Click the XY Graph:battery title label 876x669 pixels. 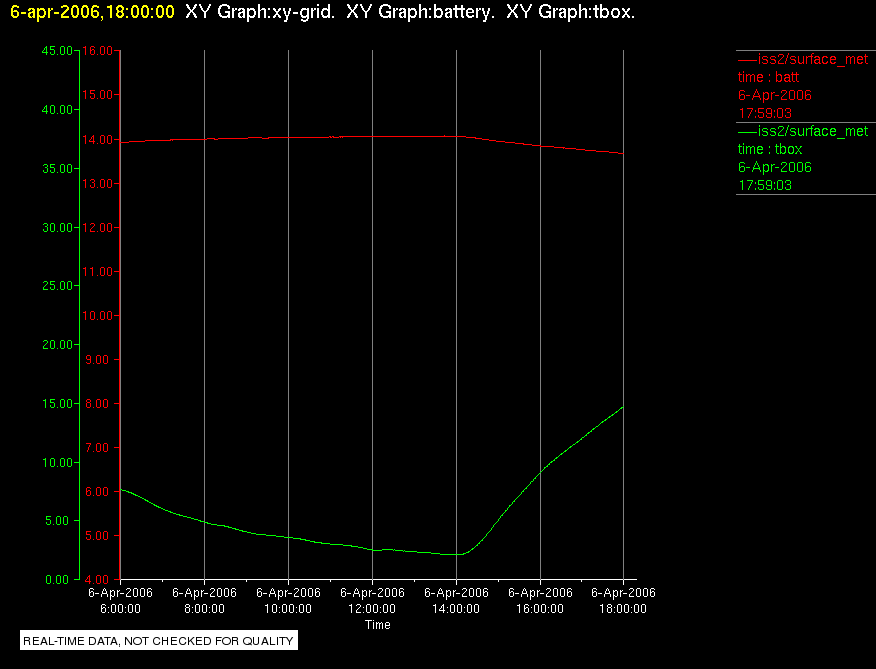pyautogui.click(x=421, y=12)
